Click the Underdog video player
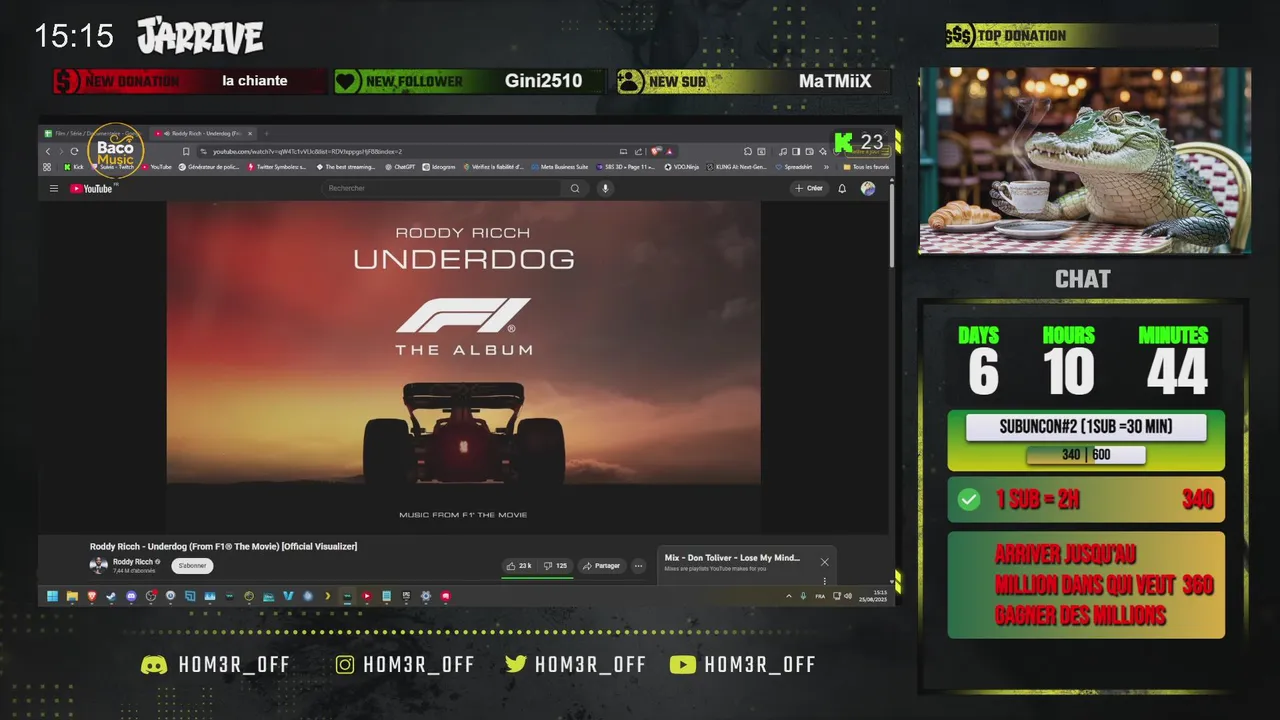This screenshot has width=1280, height=720. [463, 366]
